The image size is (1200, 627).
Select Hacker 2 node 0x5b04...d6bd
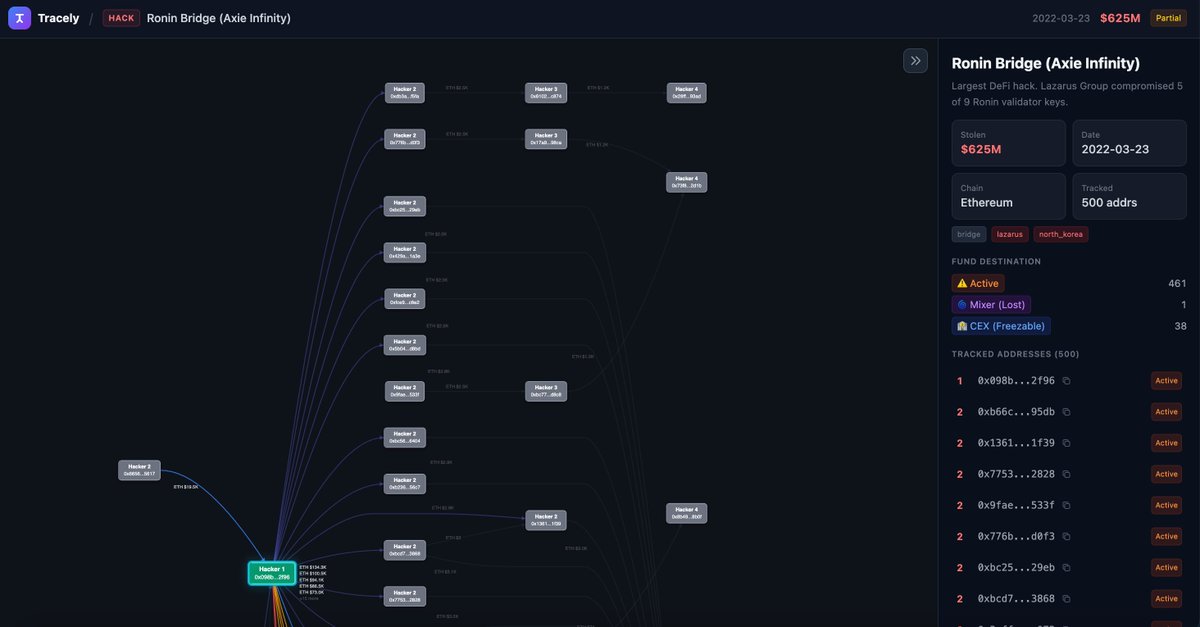405,345
